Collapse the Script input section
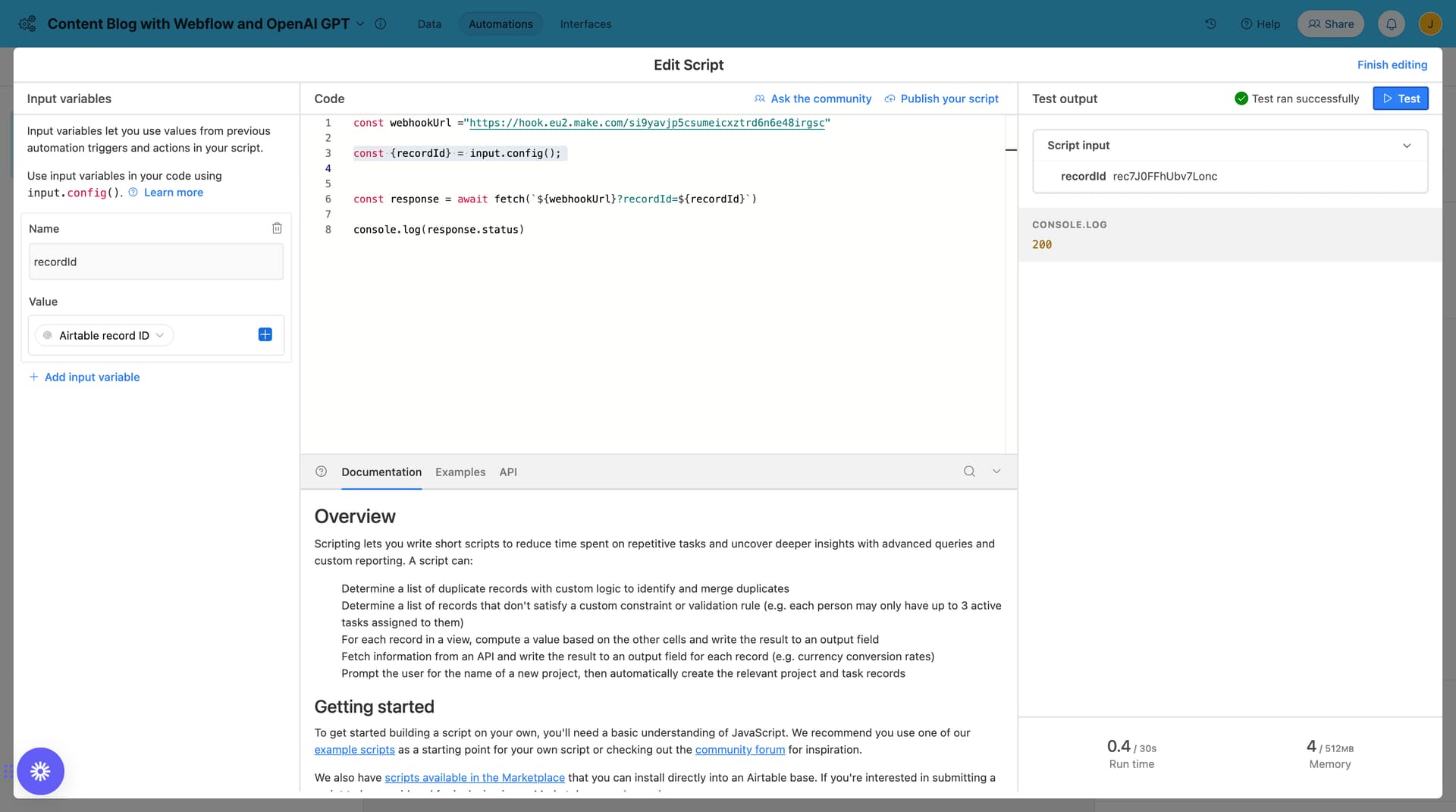 coord(1407,146)
